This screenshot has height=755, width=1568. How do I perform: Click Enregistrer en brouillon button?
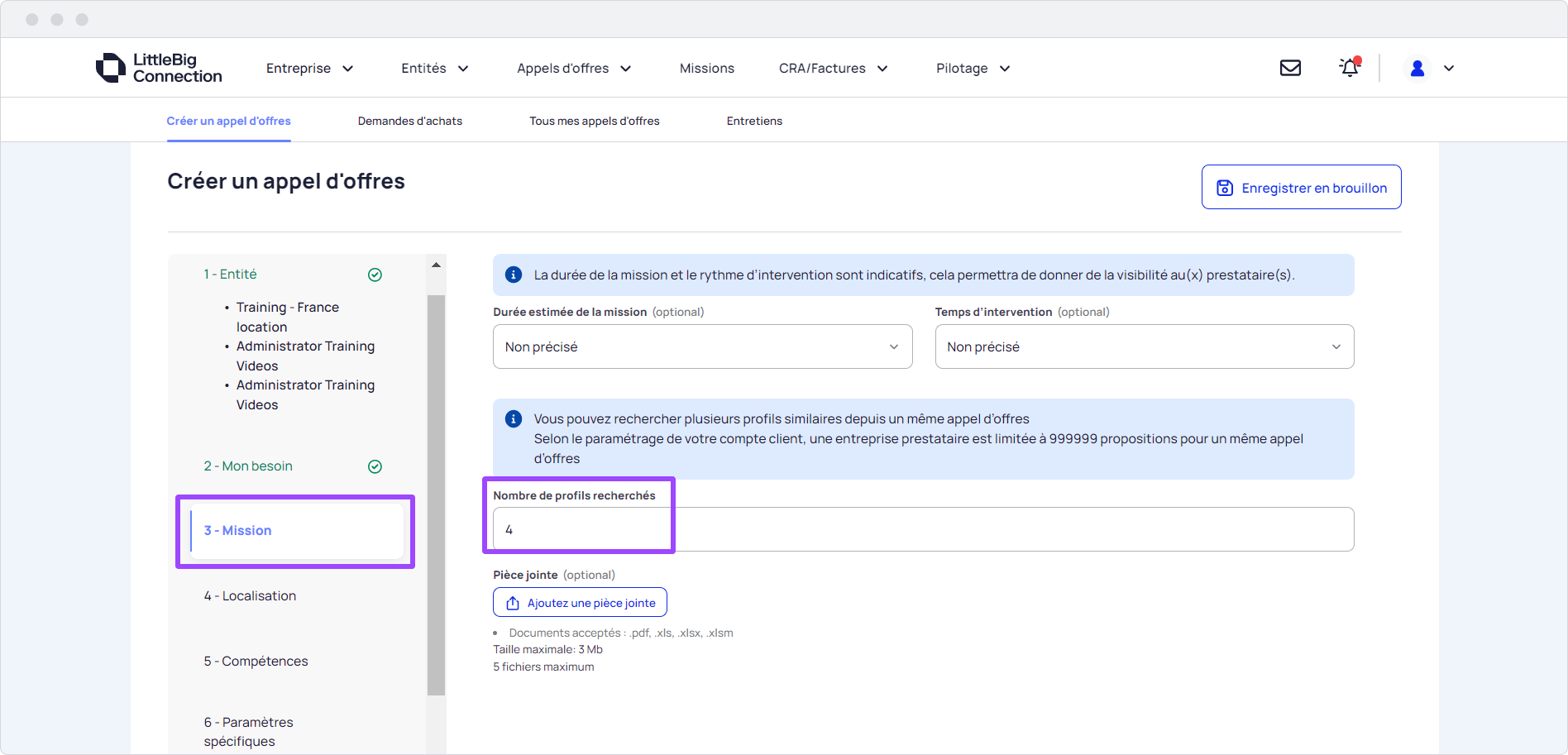[x=1302, y=187]
